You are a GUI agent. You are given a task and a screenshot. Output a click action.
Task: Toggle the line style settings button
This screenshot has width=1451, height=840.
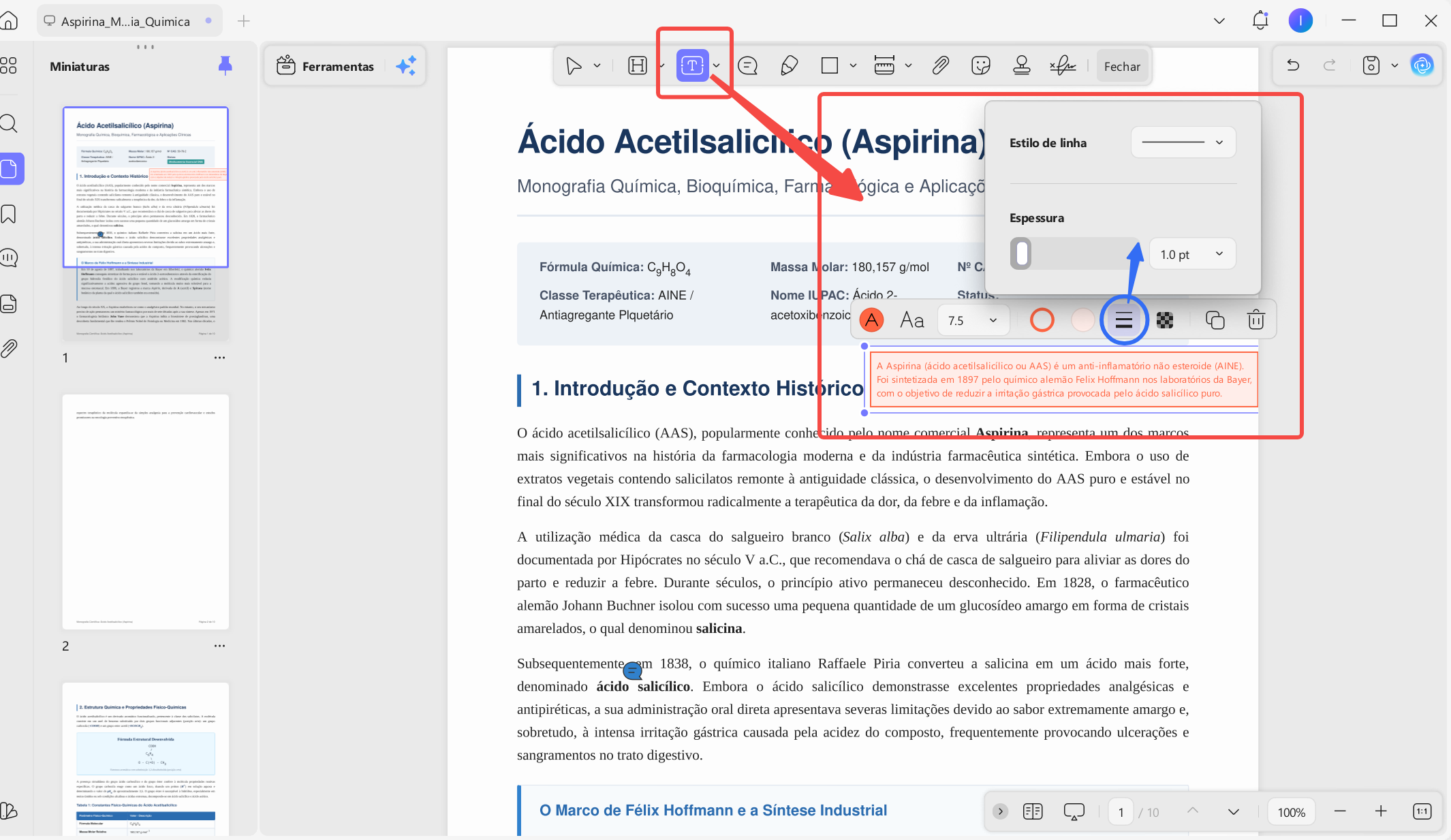click(x=1124, y=320)
